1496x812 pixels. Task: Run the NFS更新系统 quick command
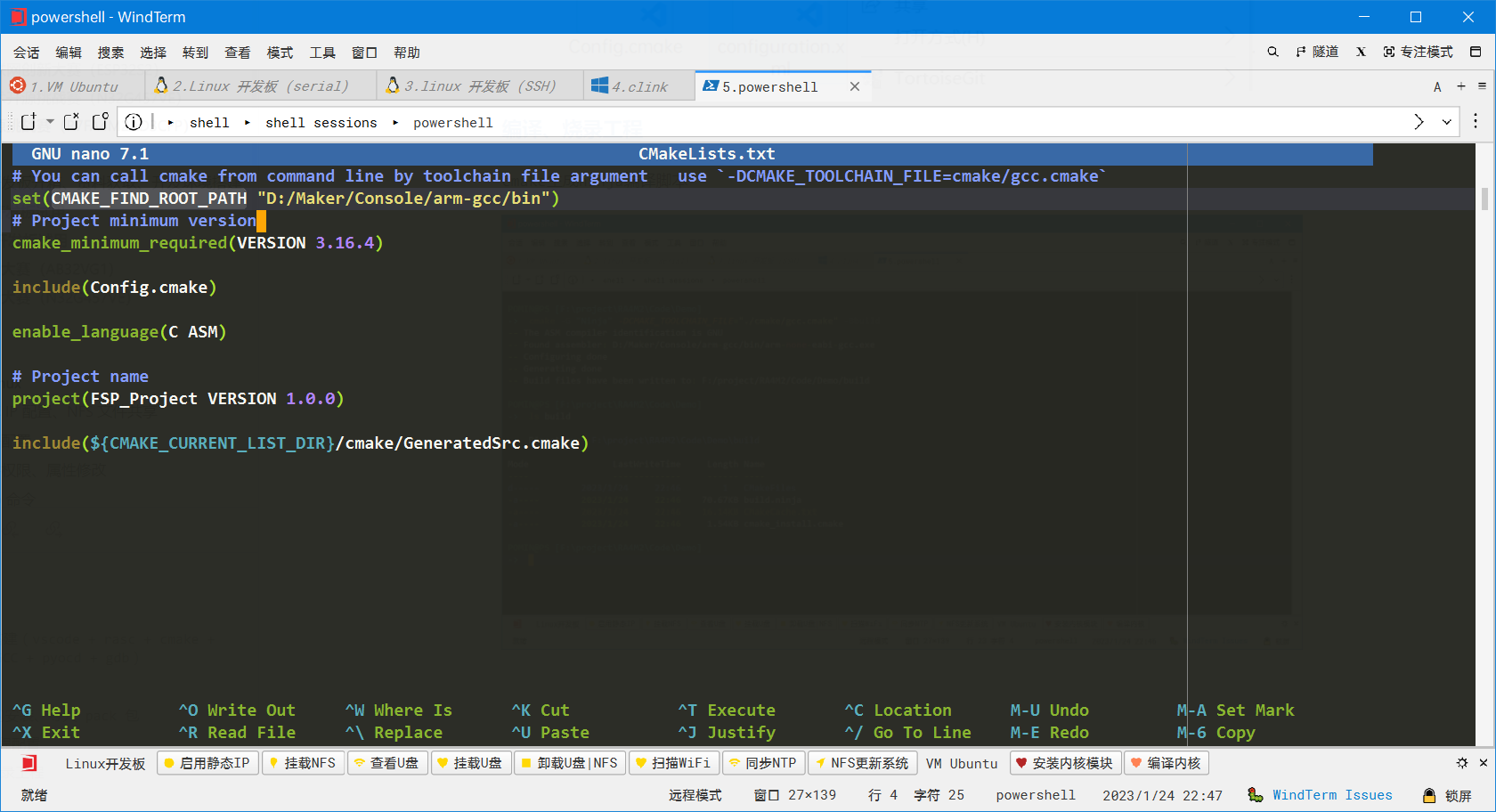click(x=862, y=763)
